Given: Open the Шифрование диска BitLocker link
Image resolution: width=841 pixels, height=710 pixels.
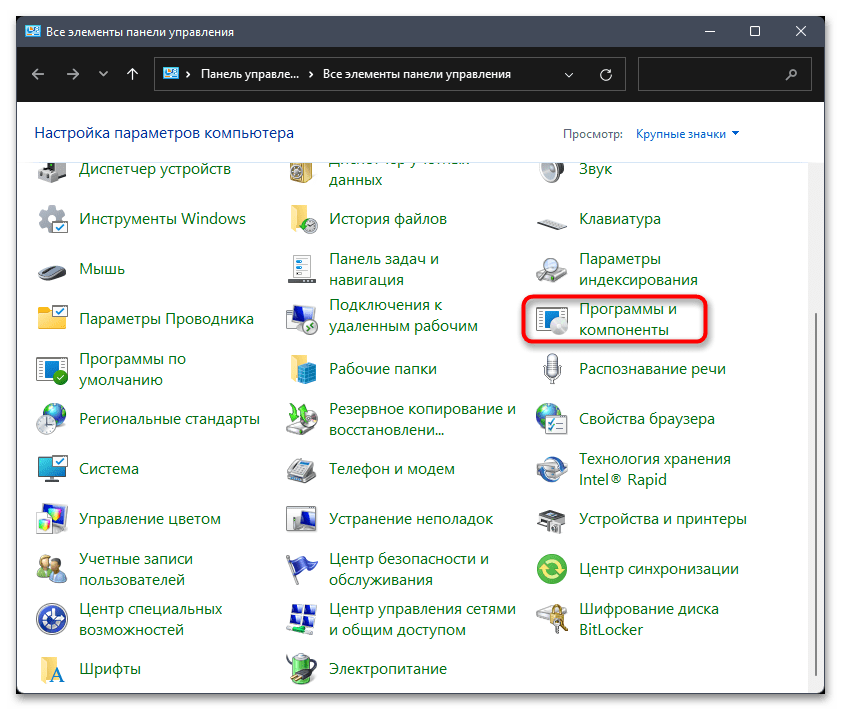Looking at the screenshot, I should [649, 619].
